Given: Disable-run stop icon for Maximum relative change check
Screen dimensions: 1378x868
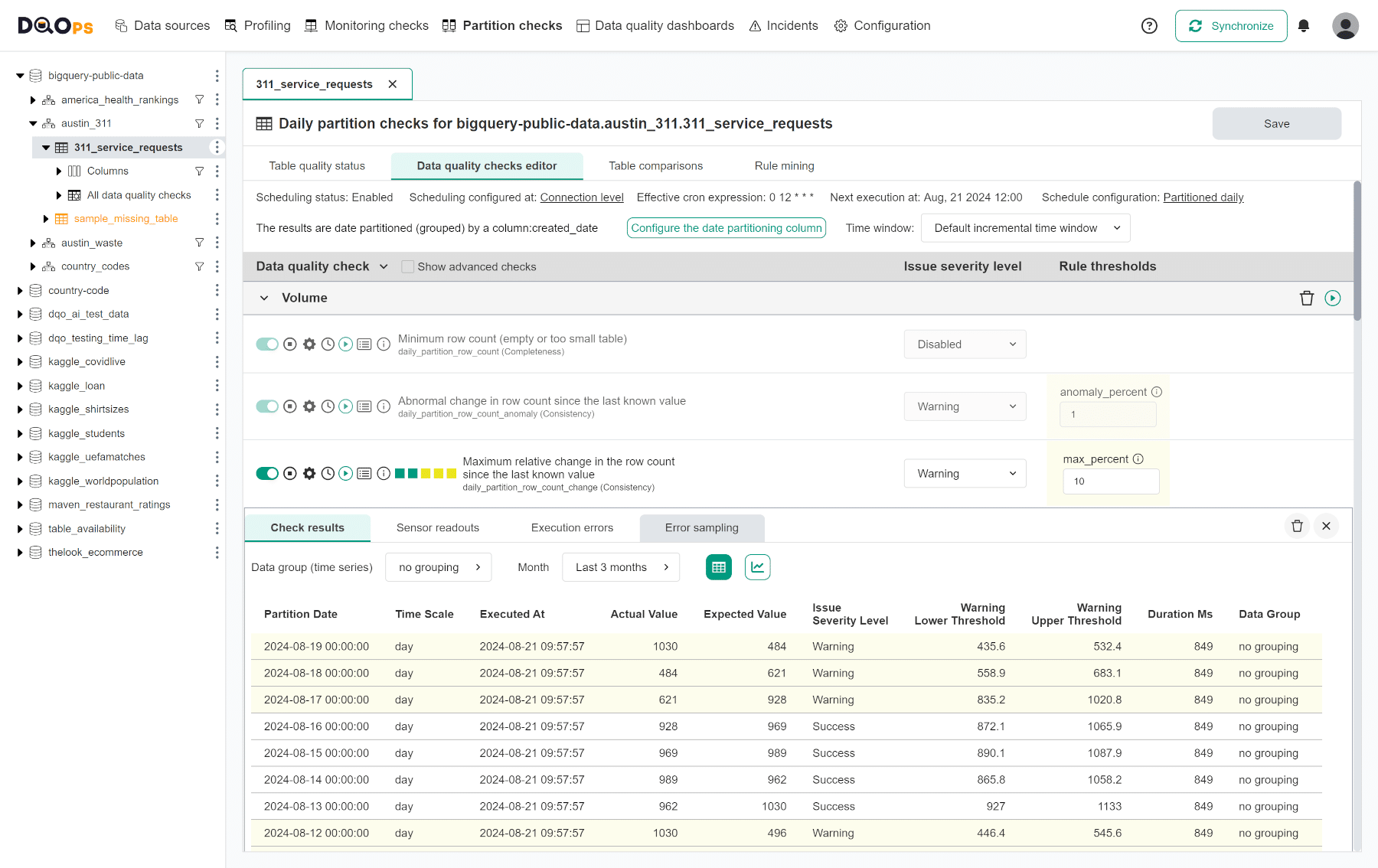Looking at the screenshot, I should [x=290, y=474].
